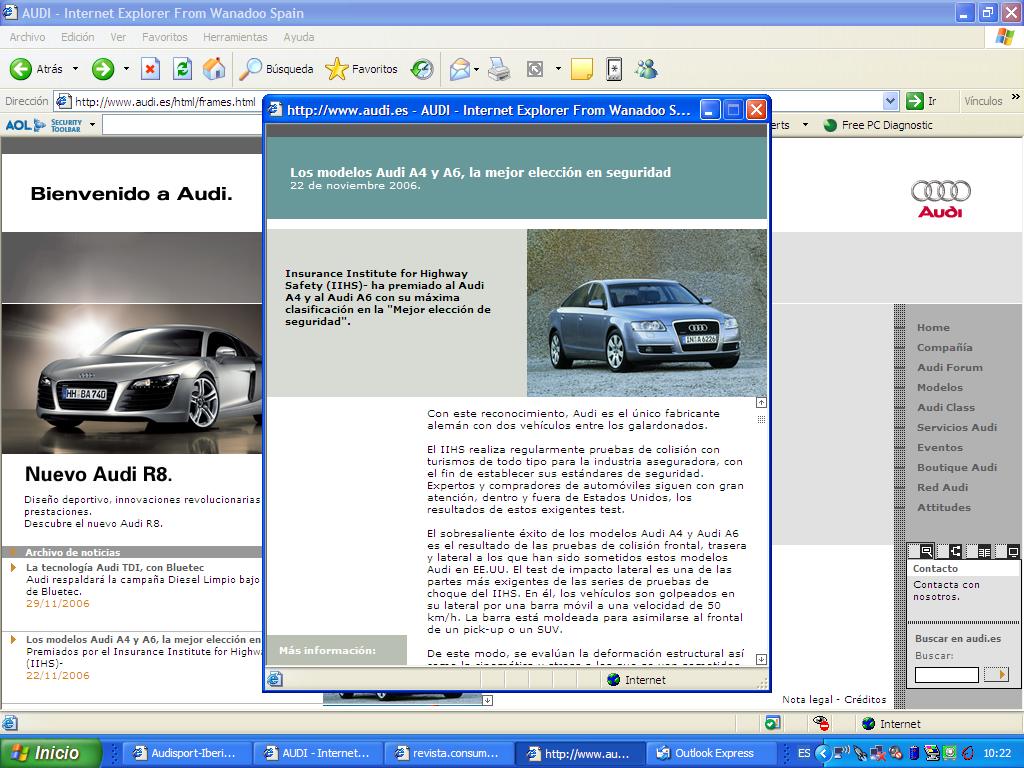Open the Boutique Audi link
The height and width of the screenshot is (768, 1024).
click(957, 468)
